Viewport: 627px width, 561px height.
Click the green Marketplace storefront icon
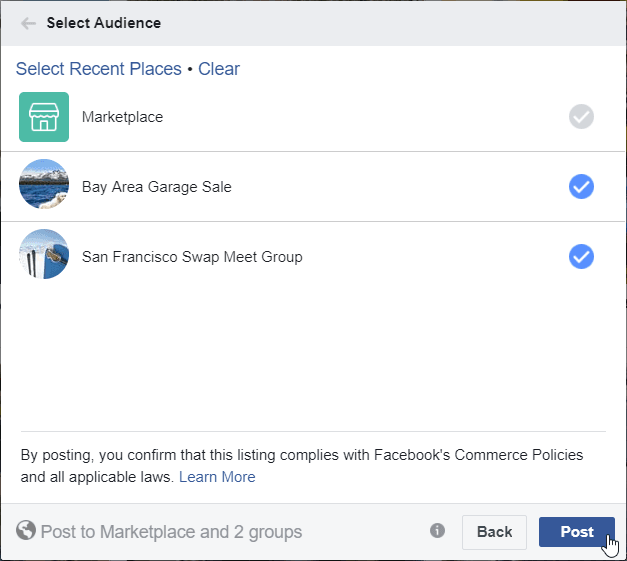tap(44, 117)
